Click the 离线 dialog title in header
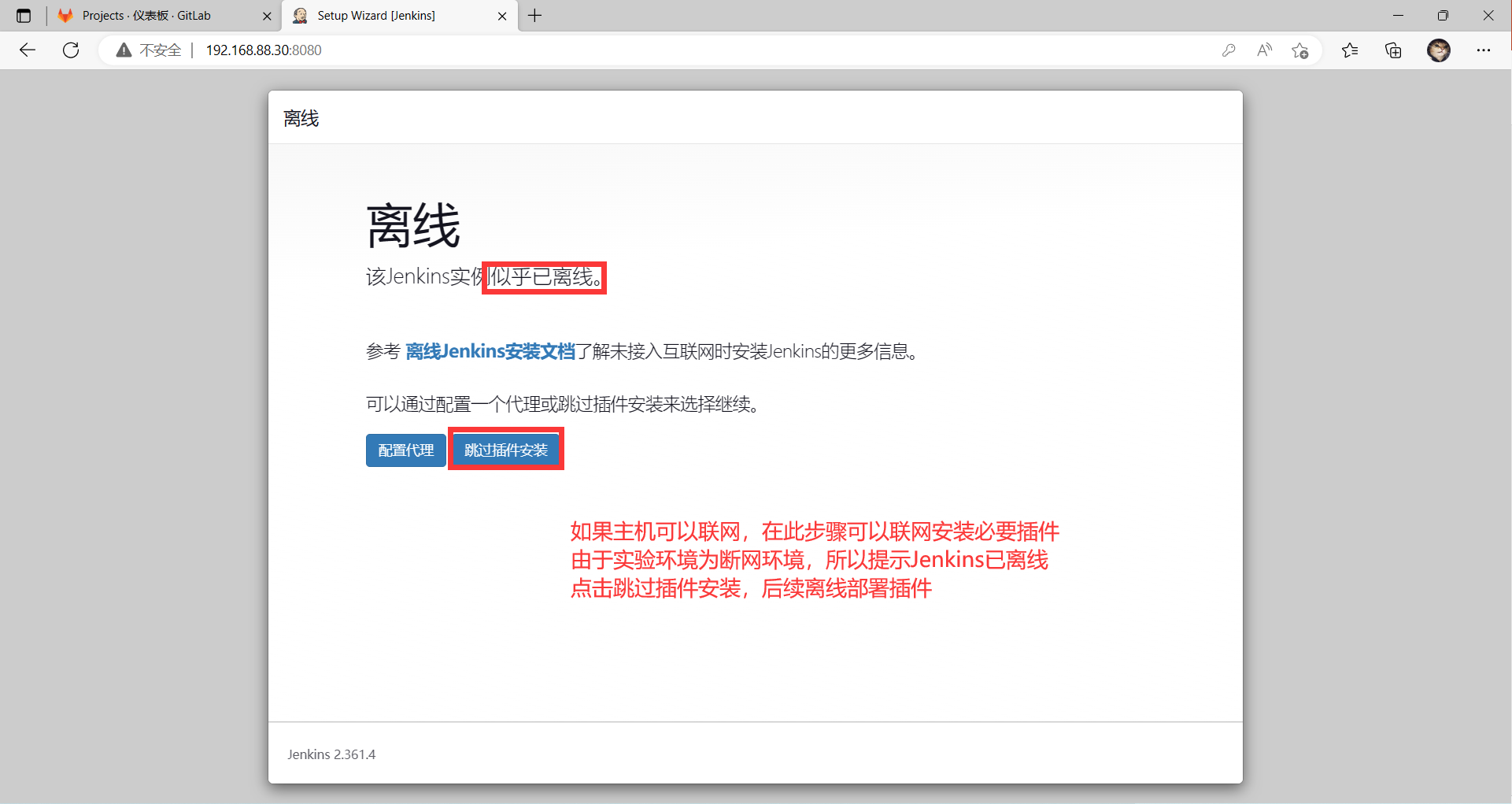 pos(301,119)
